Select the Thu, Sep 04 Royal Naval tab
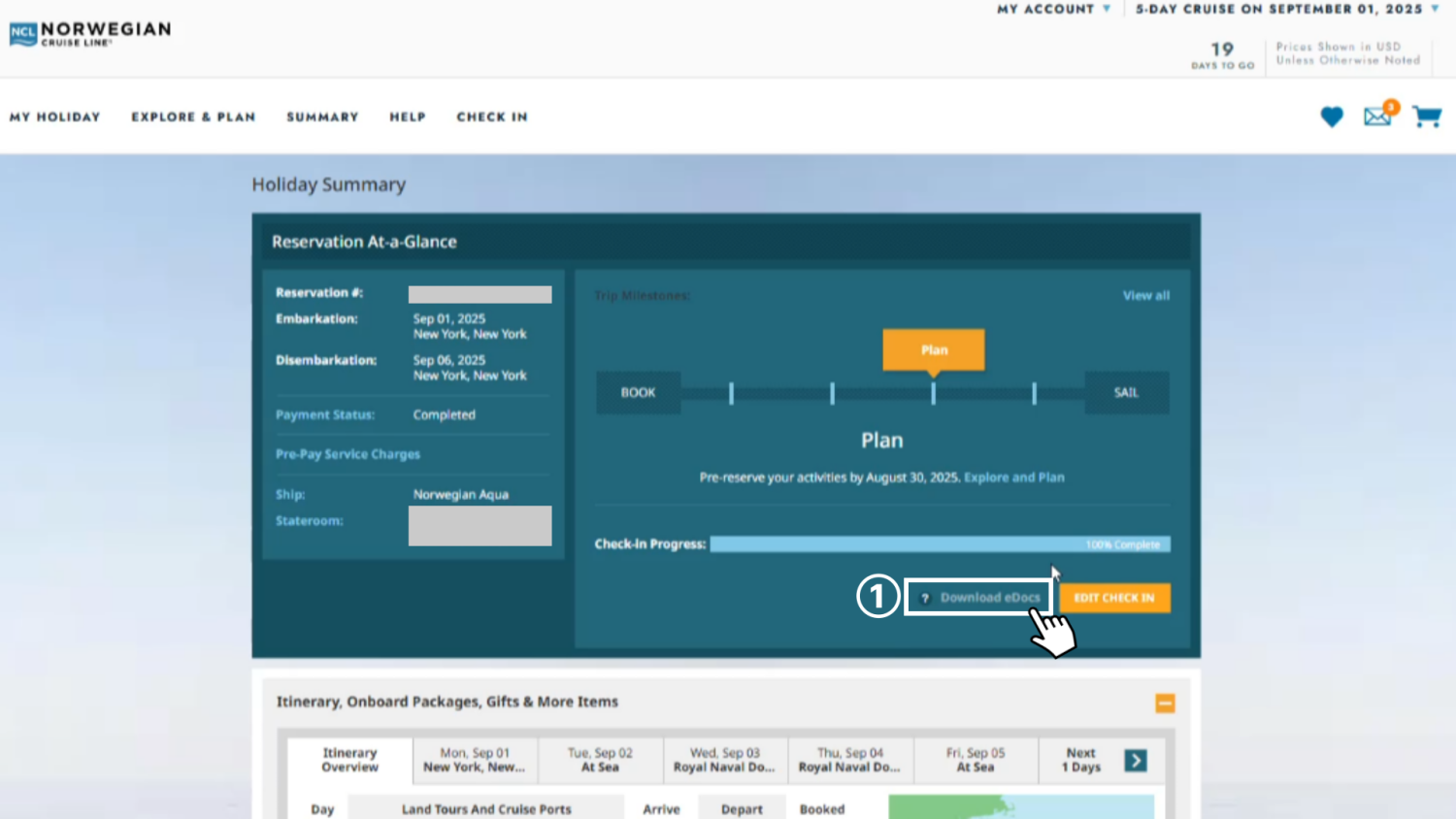Screen dimensions: 1456x819 point(850,760)
